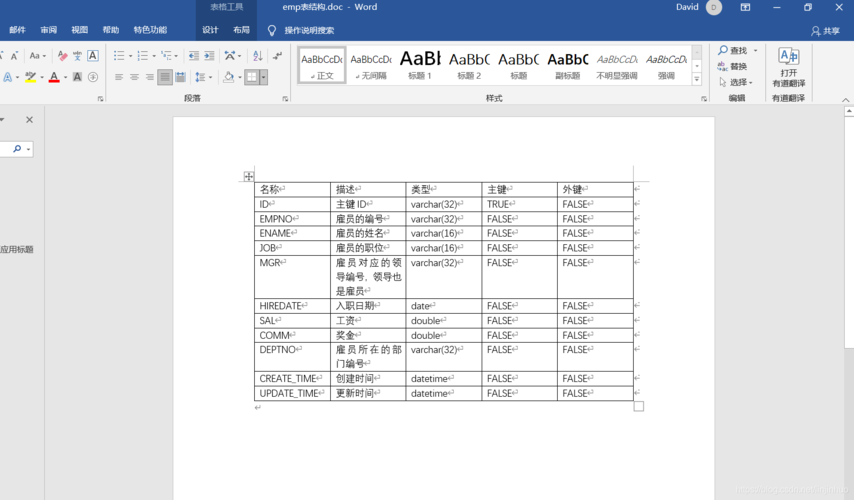The image size is (854, 500).
Task: Open the Shading color dropdown arrow
Action: [x=240, y=77]
